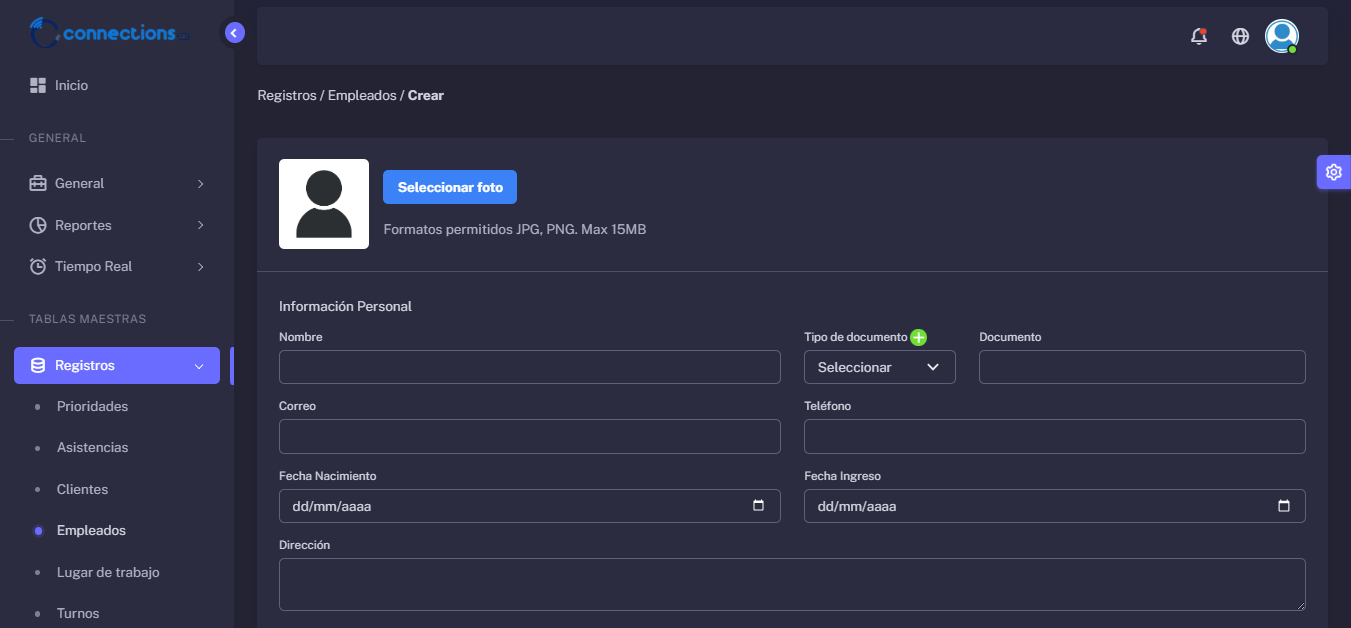Screen dimensions: 1351x628
Task: Collapse the Registros submenu chevron
Action: click(198, 366)
